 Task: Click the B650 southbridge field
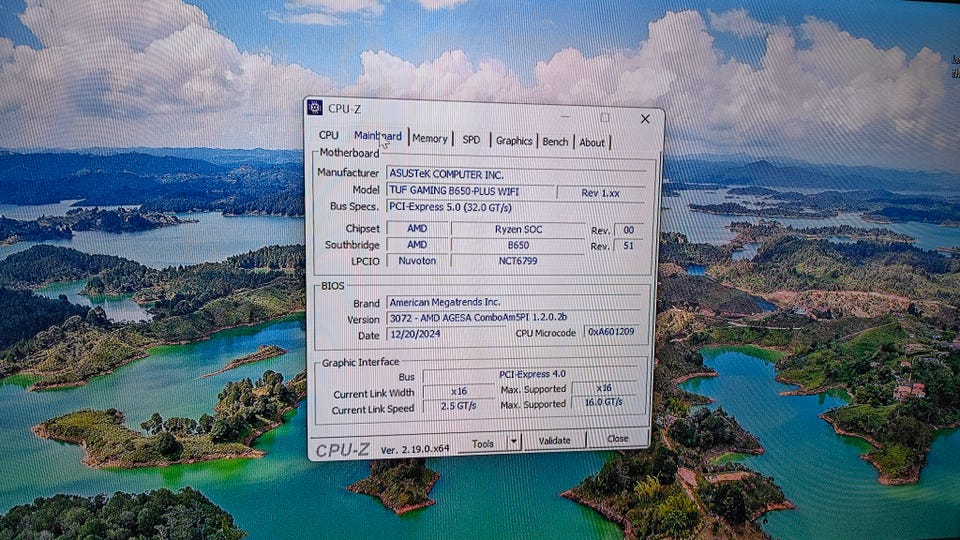tap(518, 245)
